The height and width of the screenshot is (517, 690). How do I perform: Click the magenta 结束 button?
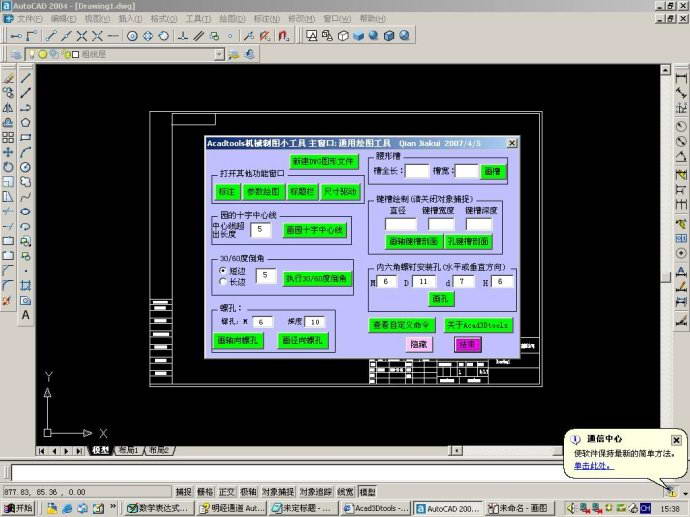point(467,344)
